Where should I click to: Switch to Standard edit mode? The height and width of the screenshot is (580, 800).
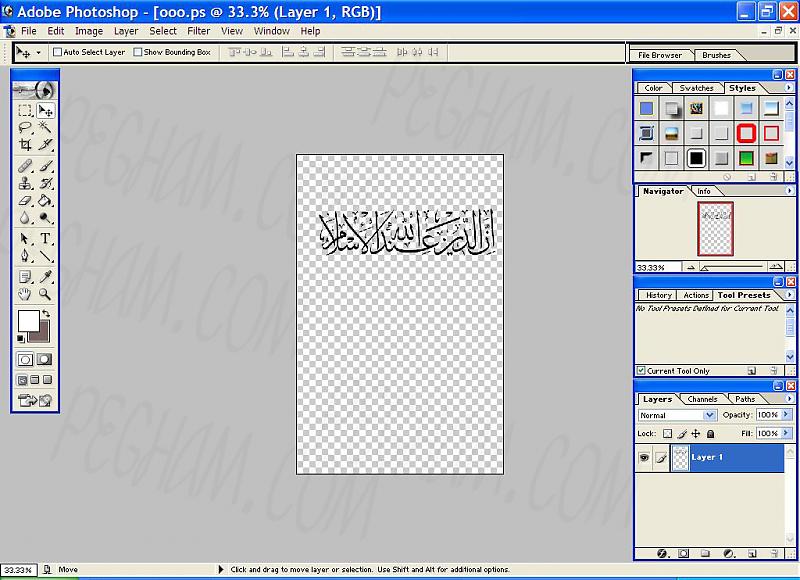pos(25,359)
